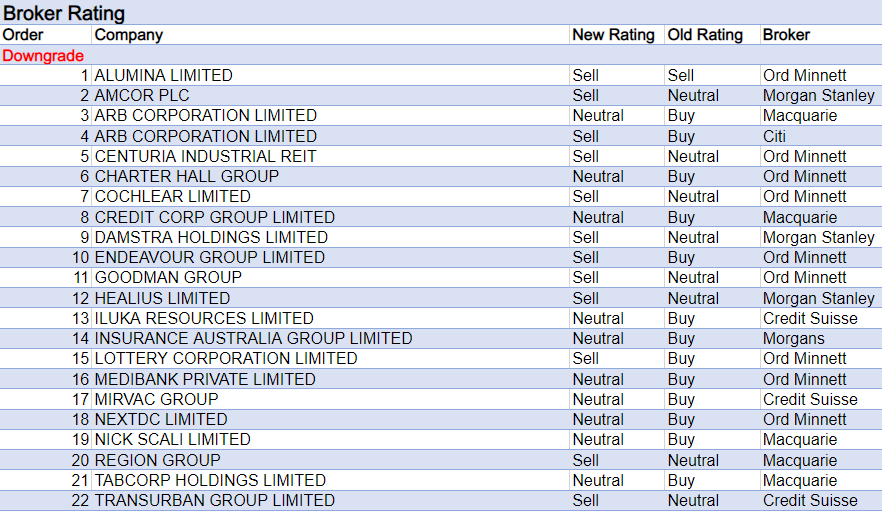Click order number 20 for REGION GROUP

[x=79, y=460]
